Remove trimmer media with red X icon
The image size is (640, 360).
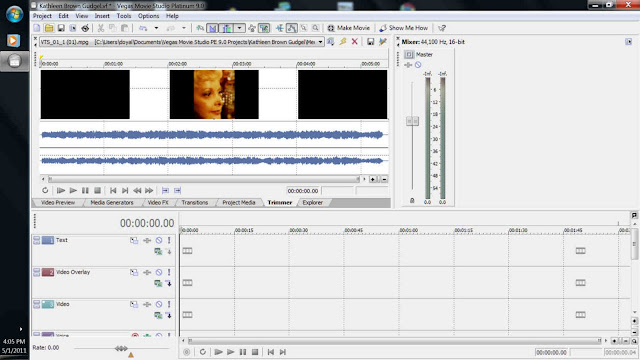tap(355, 42)
